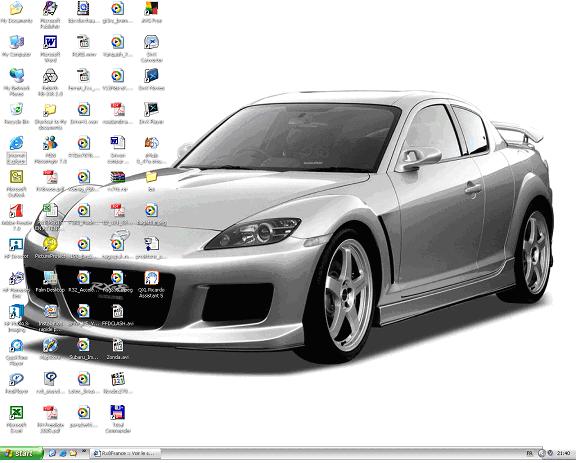
Task: Select the Adobe Reader 7.0 shortcut
Action: [16, 210]
